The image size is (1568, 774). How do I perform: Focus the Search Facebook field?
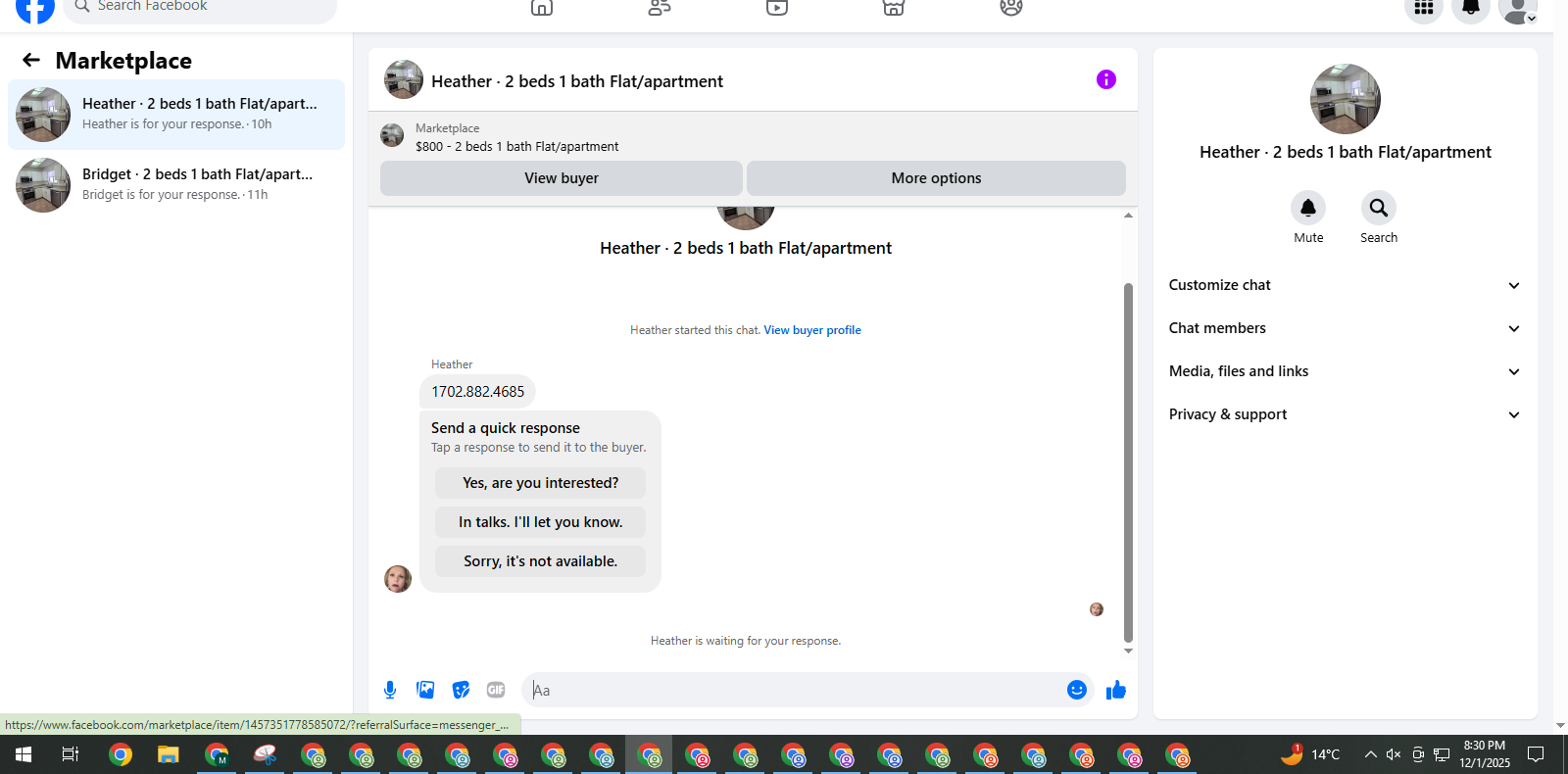coord(200,8)
